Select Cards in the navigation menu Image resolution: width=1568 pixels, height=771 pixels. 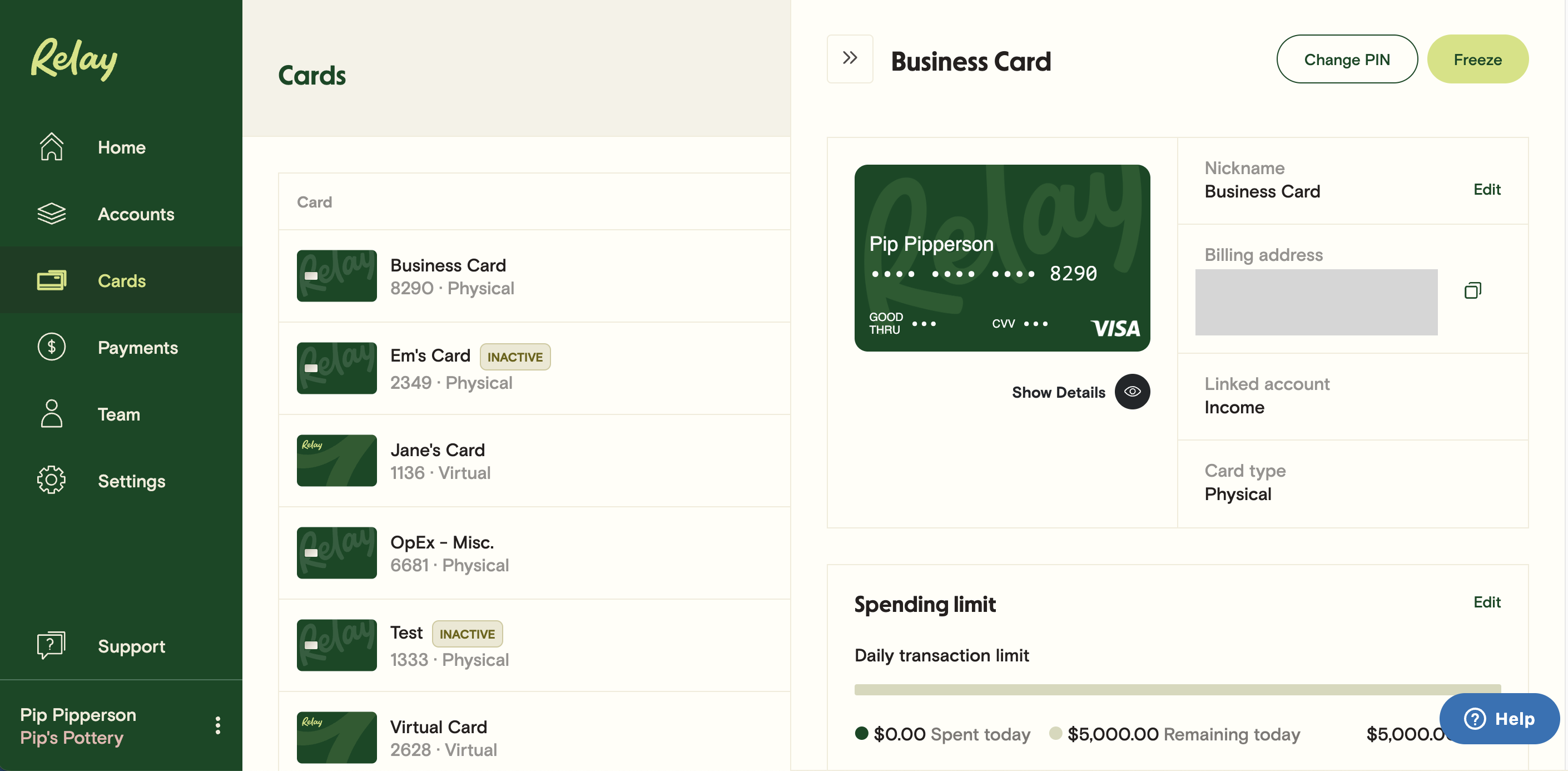(x=122, y=280)
